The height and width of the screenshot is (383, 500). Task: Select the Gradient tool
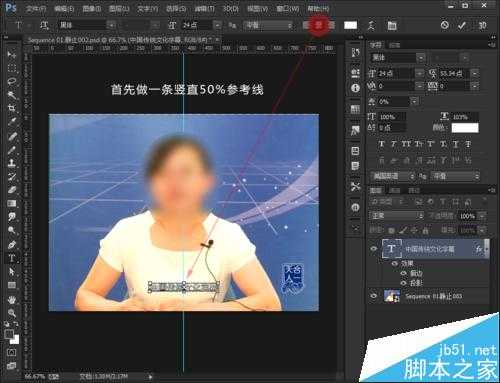click(12, 203)
